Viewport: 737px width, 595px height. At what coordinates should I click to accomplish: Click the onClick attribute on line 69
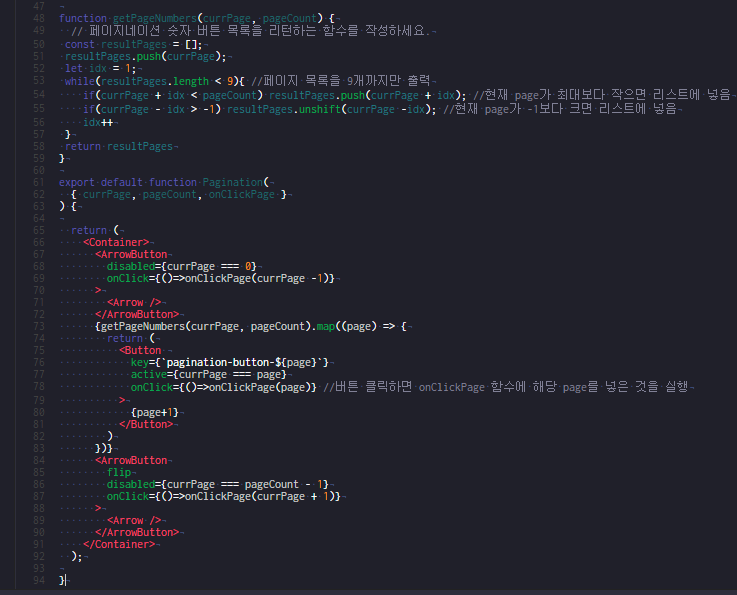(x=128, y=278)
